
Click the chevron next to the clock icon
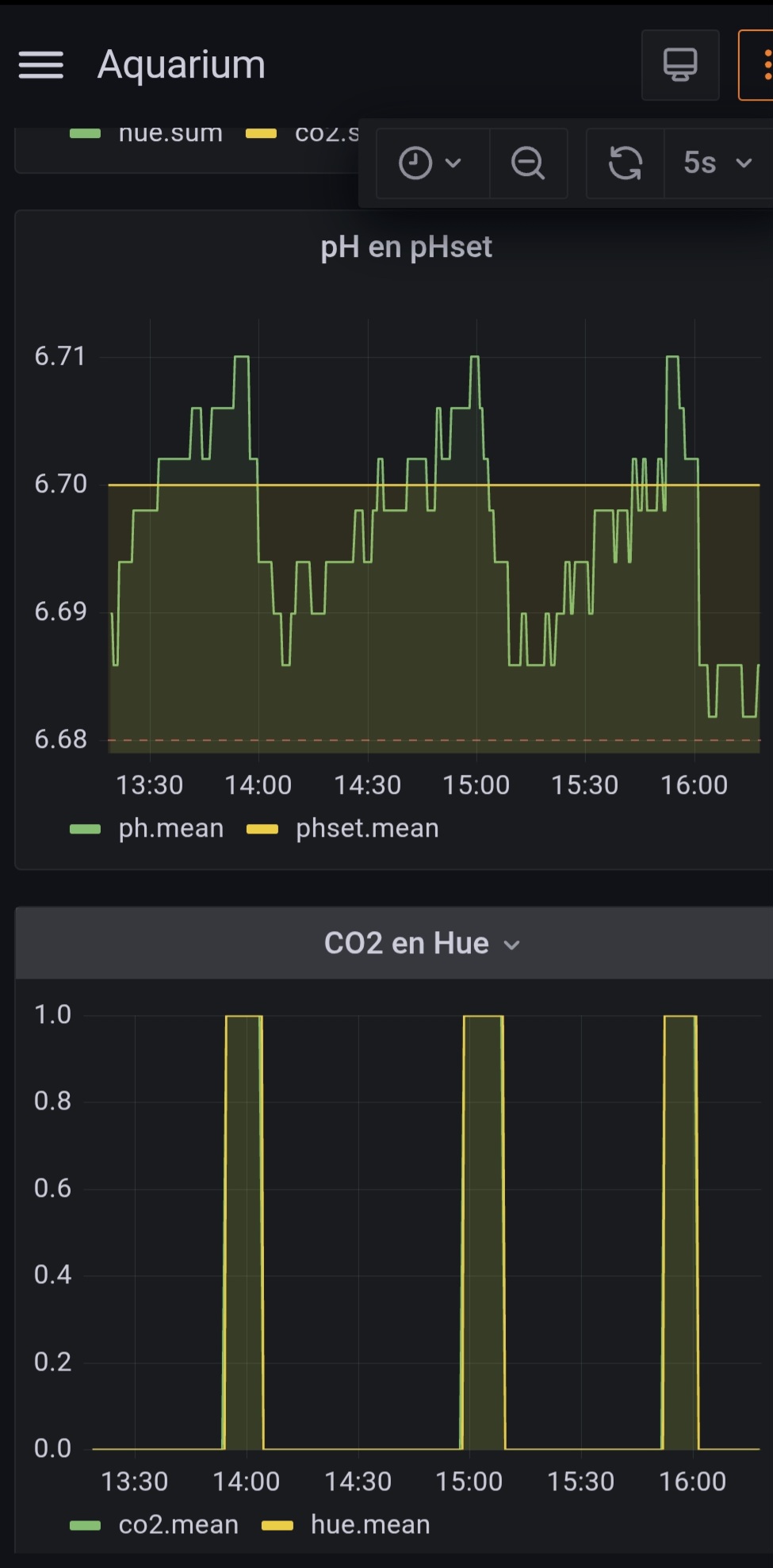453,163
